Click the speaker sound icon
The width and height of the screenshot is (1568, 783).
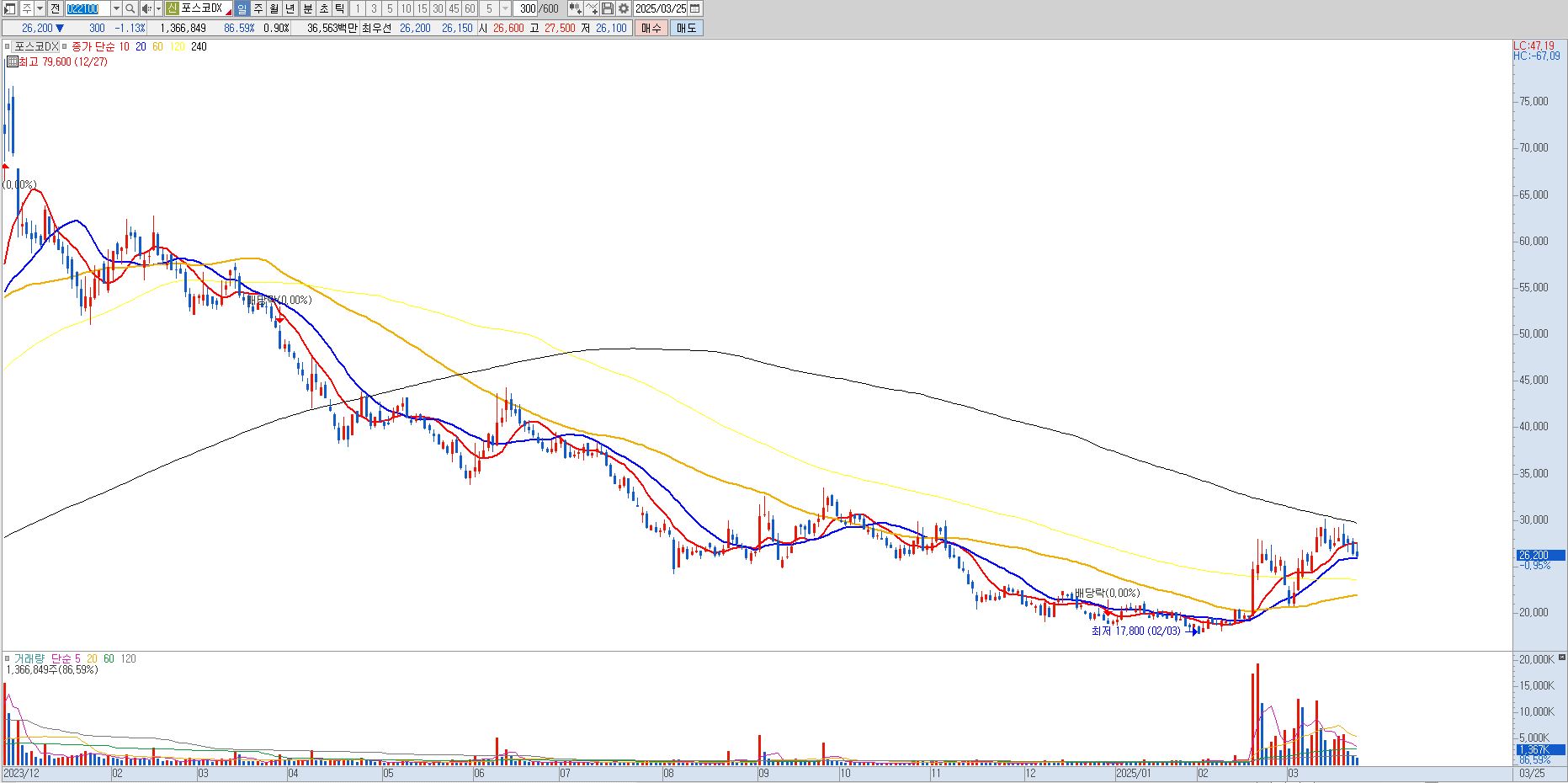click(x=146, y=8)
